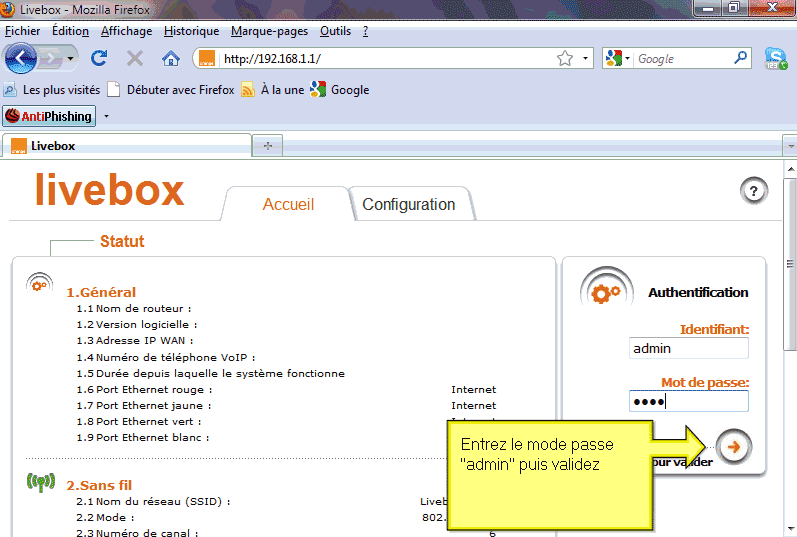Close the Firefox window
The height and width of the screenshot is (537, 797).
(772, 8)
